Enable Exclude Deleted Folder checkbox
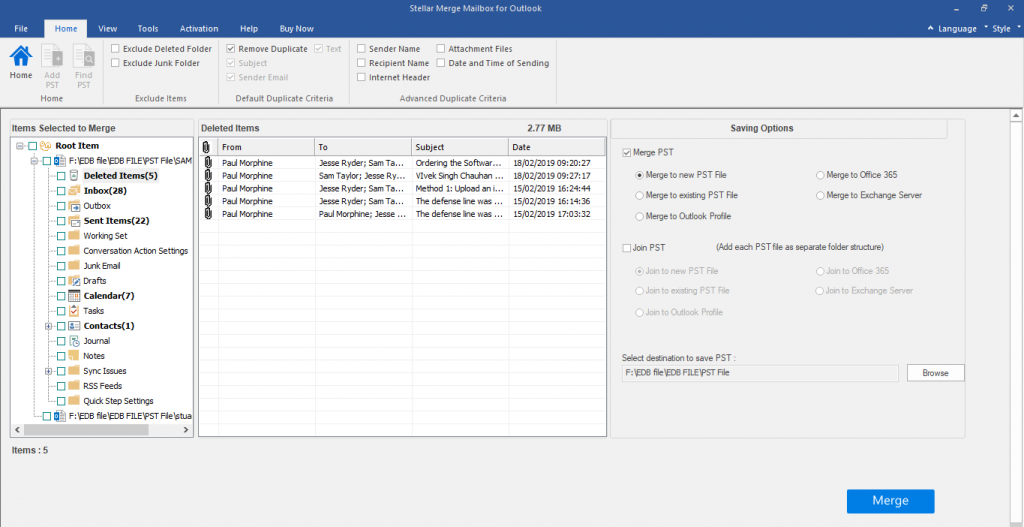Viewport: 1024px width, 527px height. (x=115, y=49)
